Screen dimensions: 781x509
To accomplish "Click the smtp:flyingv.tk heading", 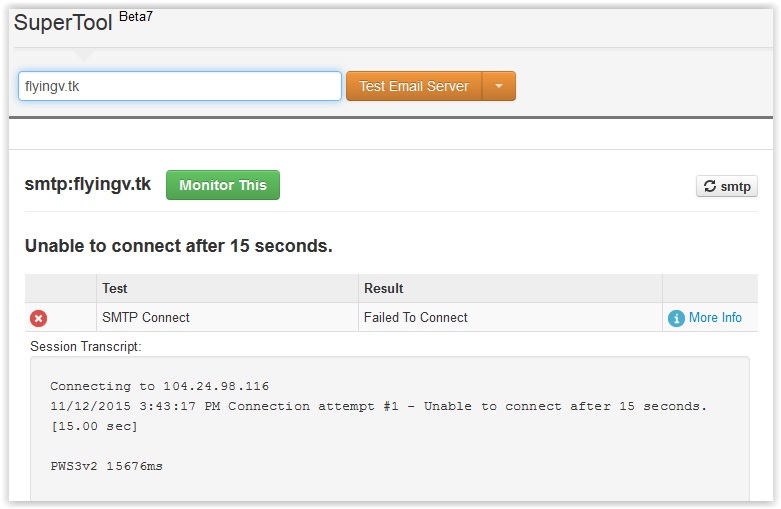I will click(x=88, y=184).
